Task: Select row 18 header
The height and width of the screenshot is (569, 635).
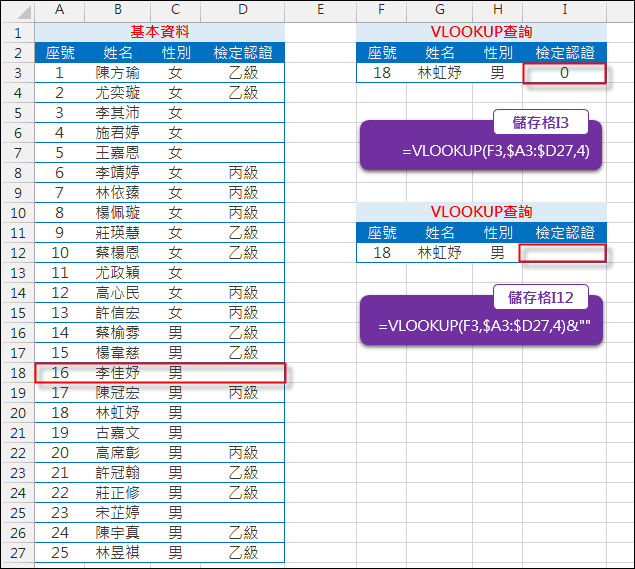Action: (18, 373)
